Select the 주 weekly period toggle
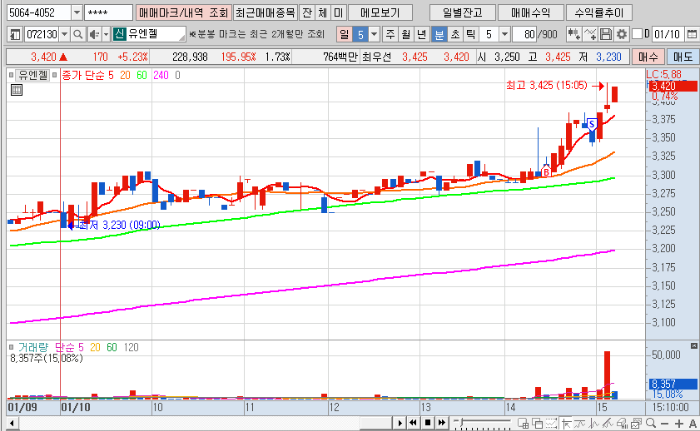The width and height of the screenshot is (700, 431). click(x=390, y=34)
